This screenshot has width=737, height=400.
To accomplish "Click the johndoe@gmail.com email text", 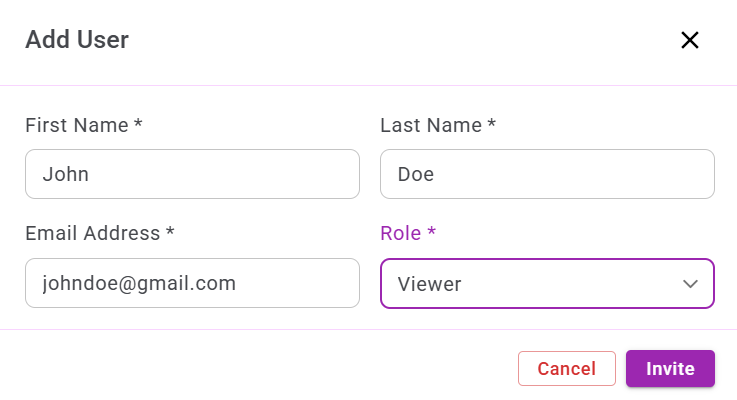I will tap(139, 283).
